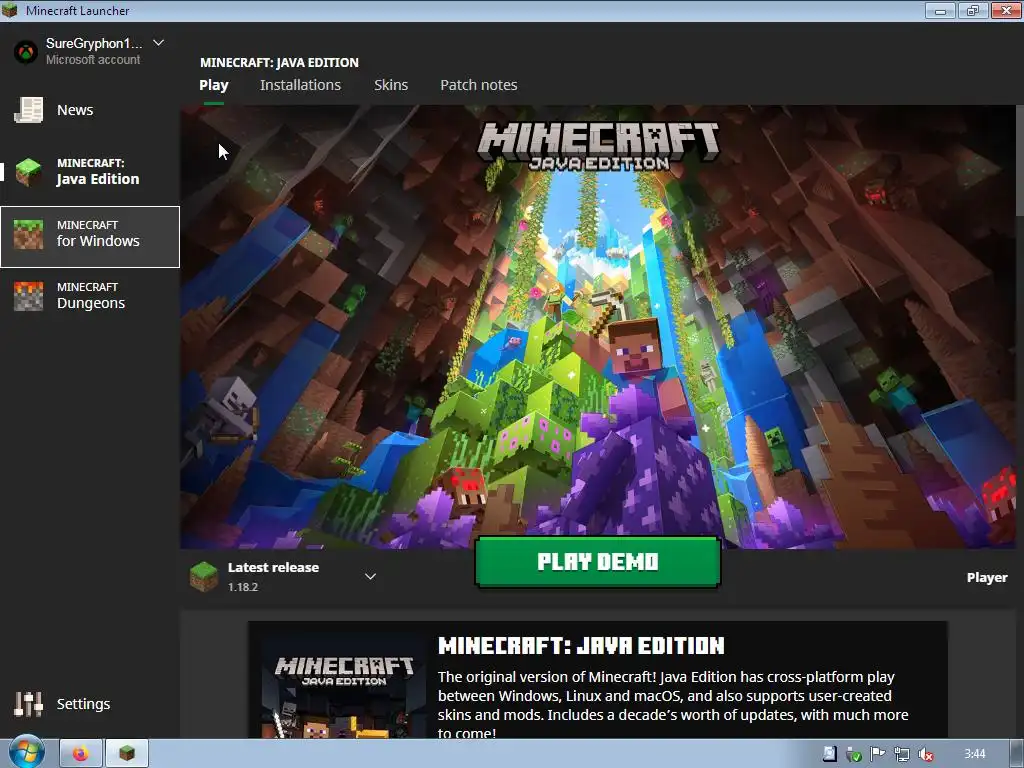Open Settings using the sliders icon

[29, 704]
